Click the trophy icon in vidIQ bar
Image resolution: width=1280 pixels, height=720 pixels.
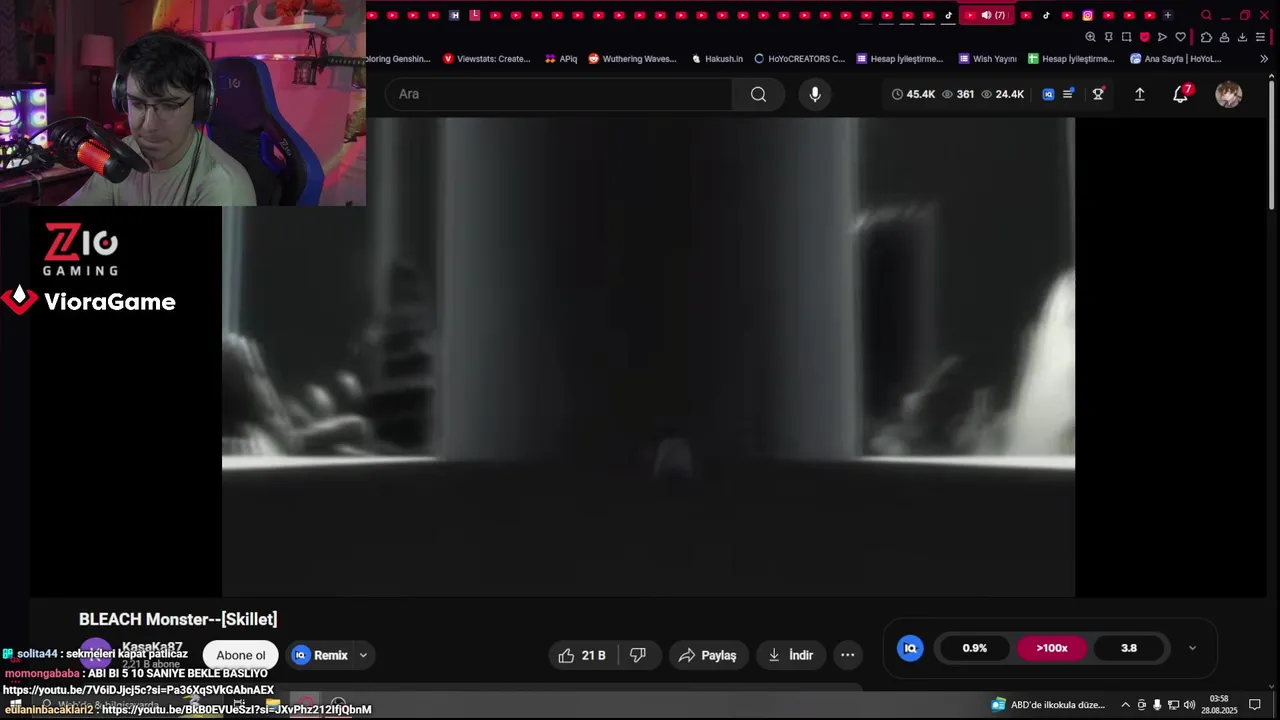(x=1098, y=94)
